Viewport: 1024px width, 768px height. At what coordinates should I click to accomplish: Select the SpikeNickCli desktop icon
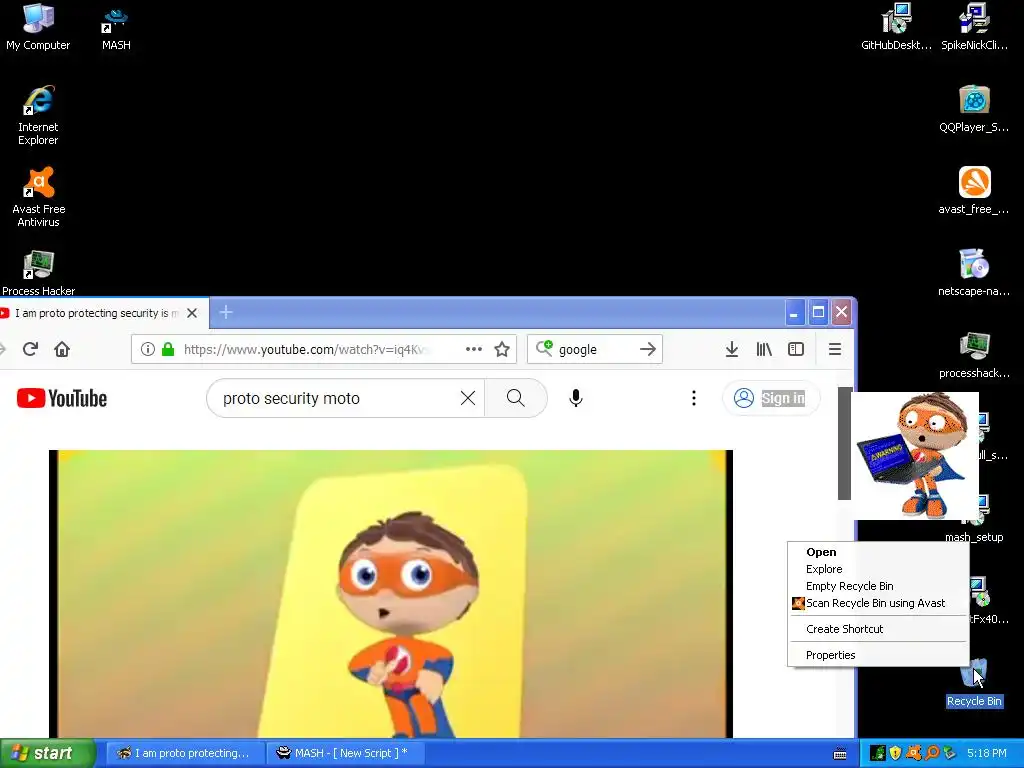(x=974, y=27)
